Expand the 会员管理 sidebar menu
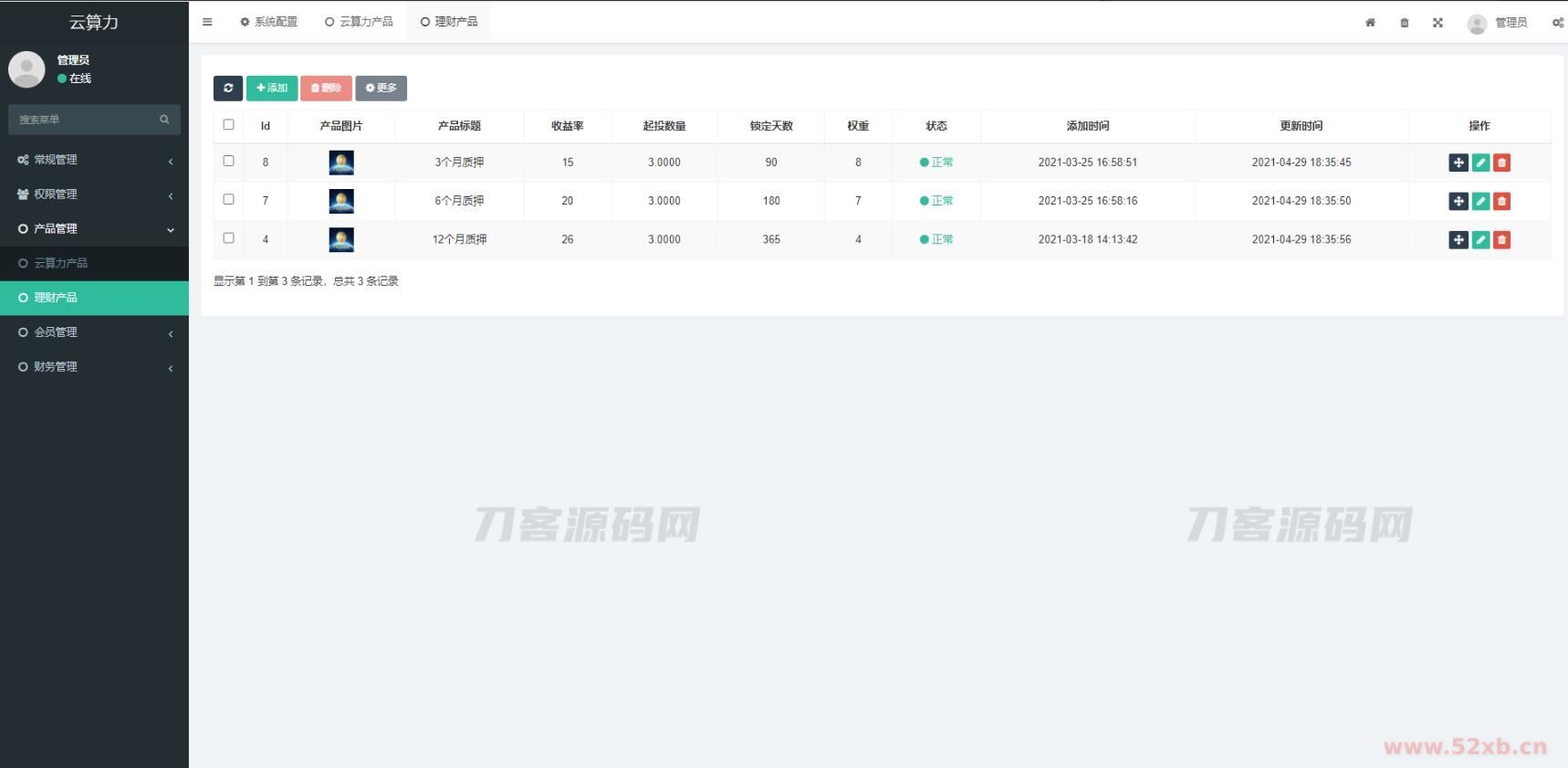Screen dimensions: 1568x768 94,332
